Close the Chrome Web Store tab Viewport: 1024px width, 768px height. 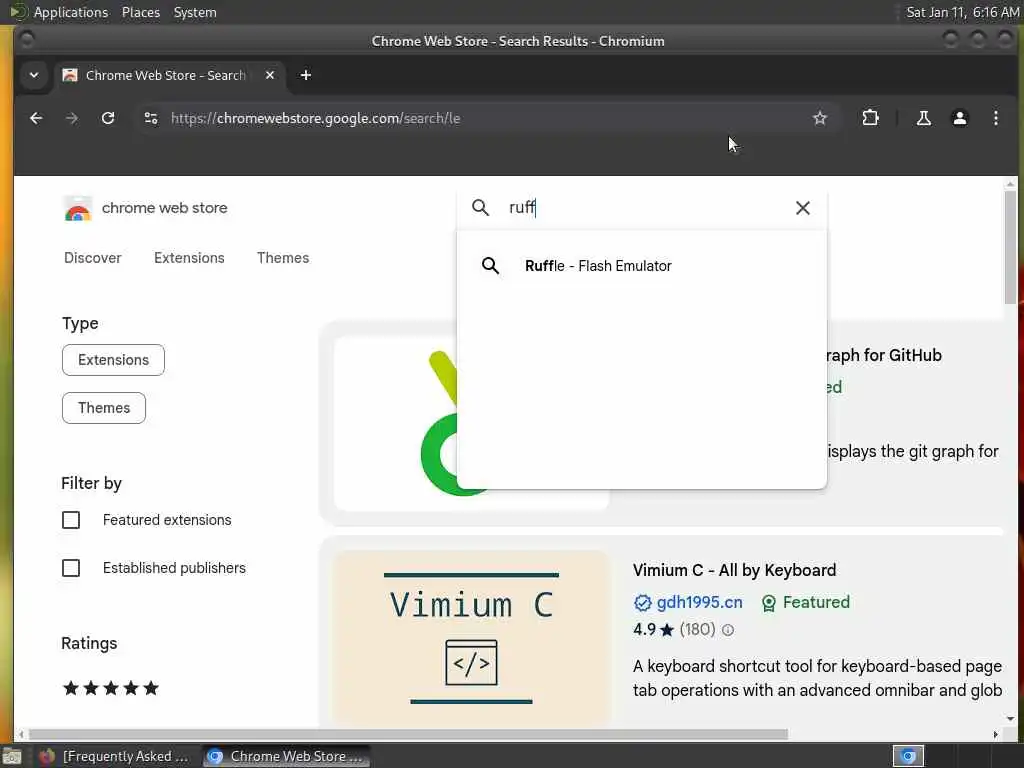click(270, 75)
